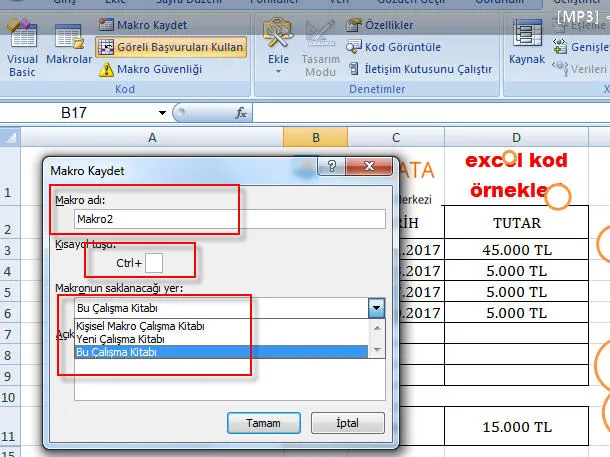
Task: Click the insert function fx icon
Action: pyautogui.click(x=241, y=114)
